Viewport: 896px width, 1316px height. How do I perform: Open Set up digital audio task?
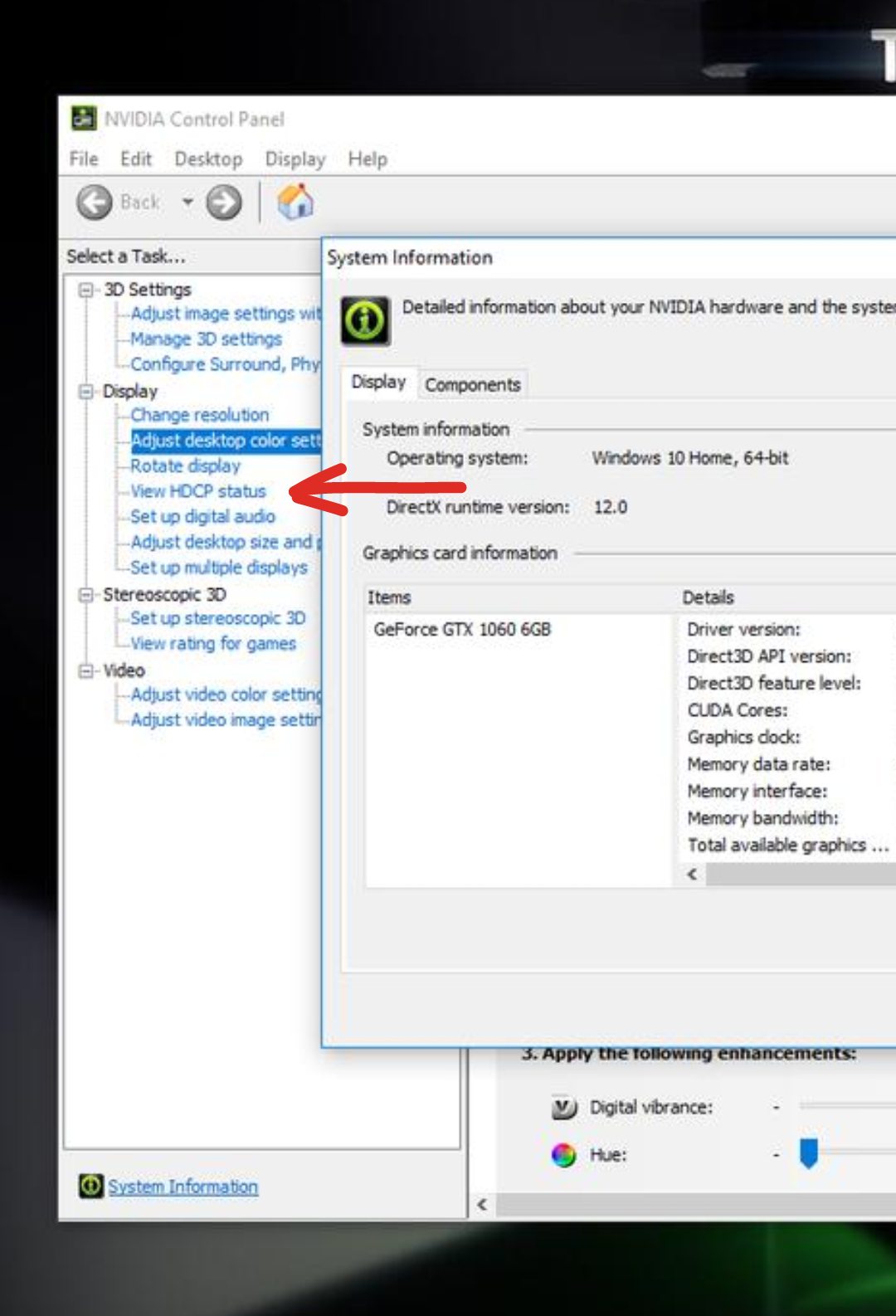(202, 517)
